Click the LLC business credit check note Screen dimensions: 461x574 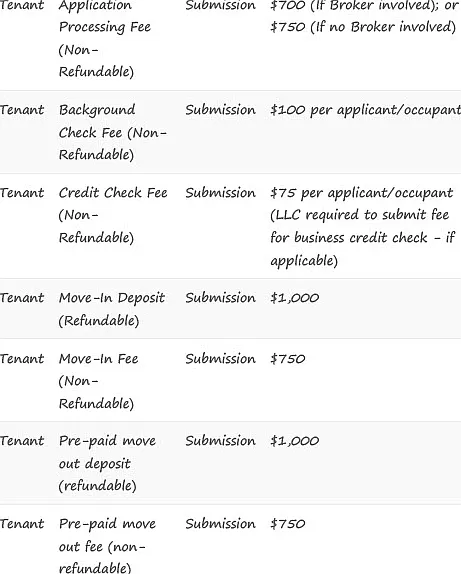(362, 238)
